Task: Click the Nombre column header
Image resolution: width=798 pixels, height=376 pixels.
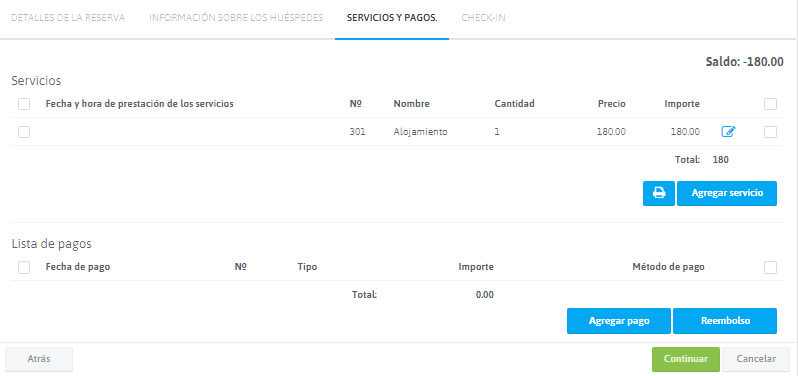Action: [x=411, y=104]
